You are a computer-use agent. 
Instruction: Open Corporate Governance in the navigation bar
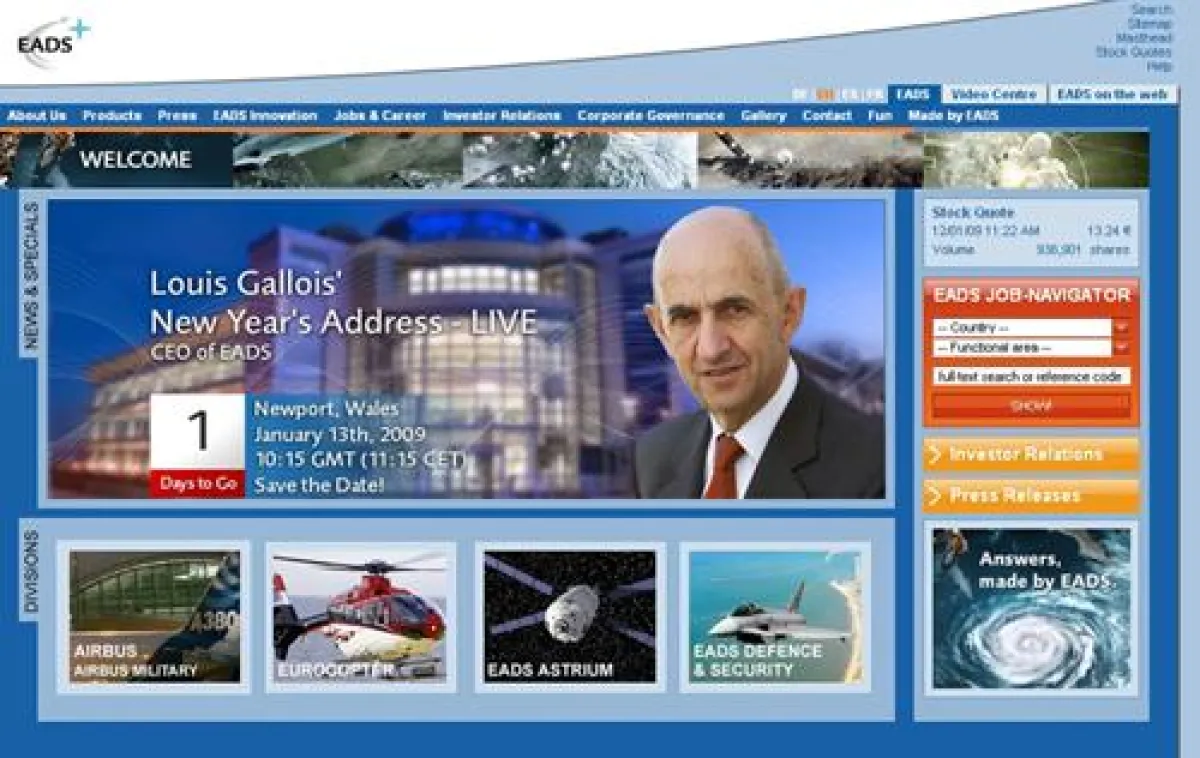[x=650, y=116]
